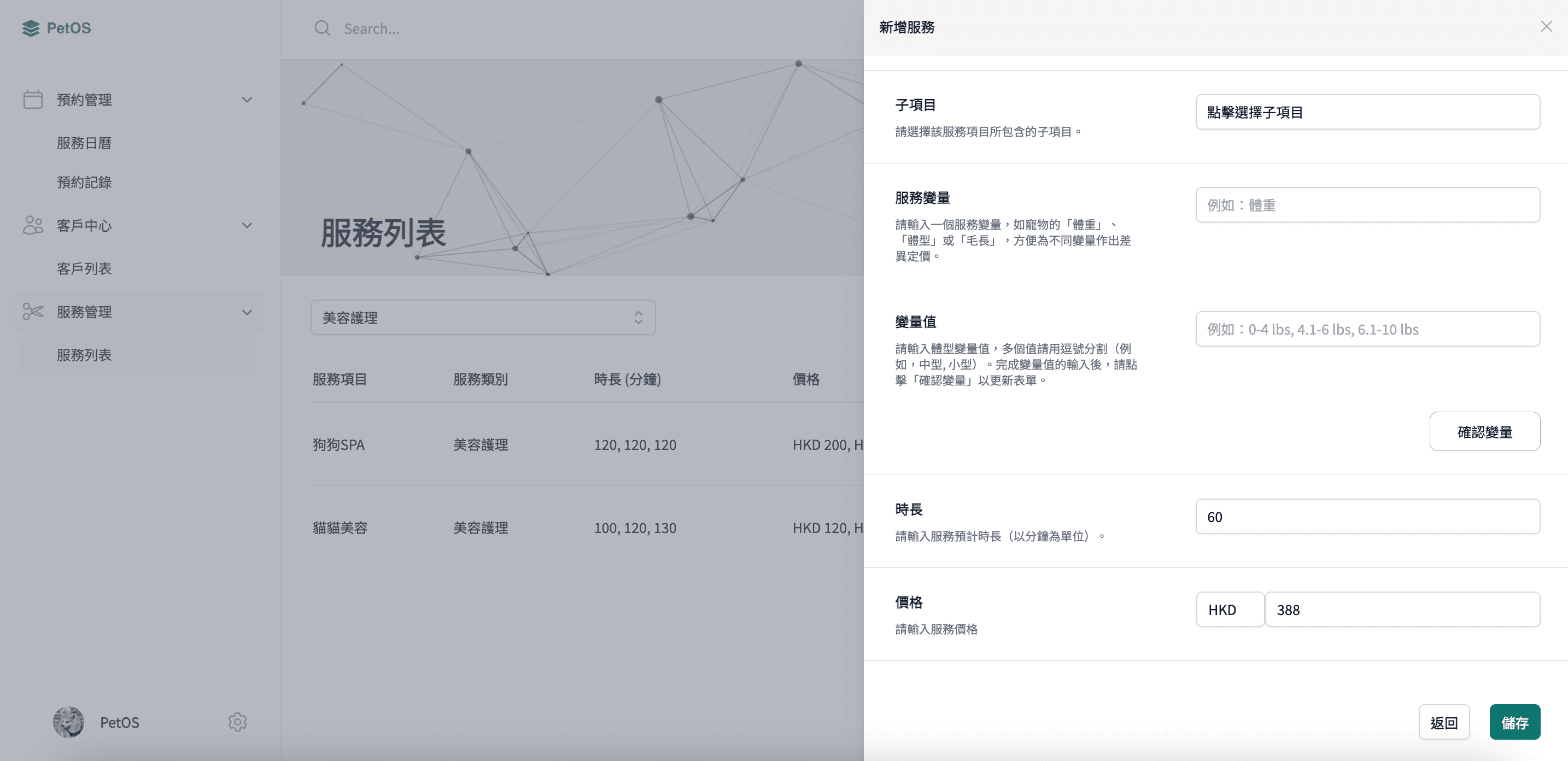
Task: Click 預約記錄 menu item
Action: pos(85,183)
